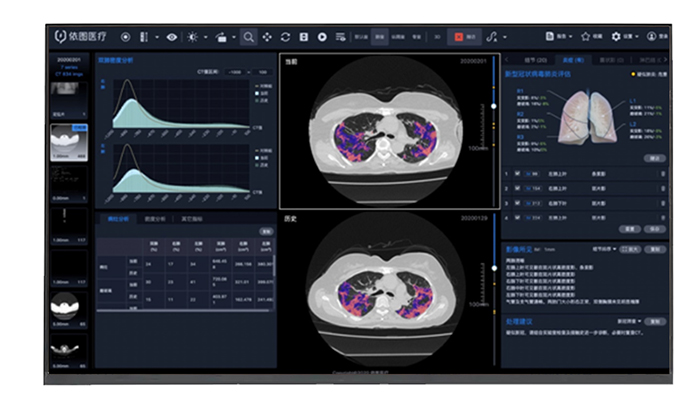Image resolution: width=700 pixels, height=402 pixels.
Task: Select the magnifier zoom tool
Action: (x=248, y=37)
